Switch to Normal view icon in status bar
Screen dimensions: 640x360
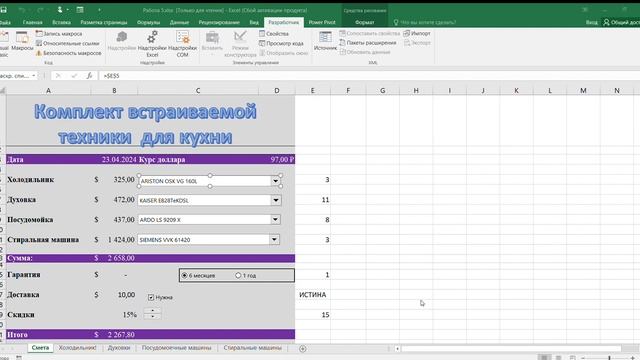click(544, 357)
